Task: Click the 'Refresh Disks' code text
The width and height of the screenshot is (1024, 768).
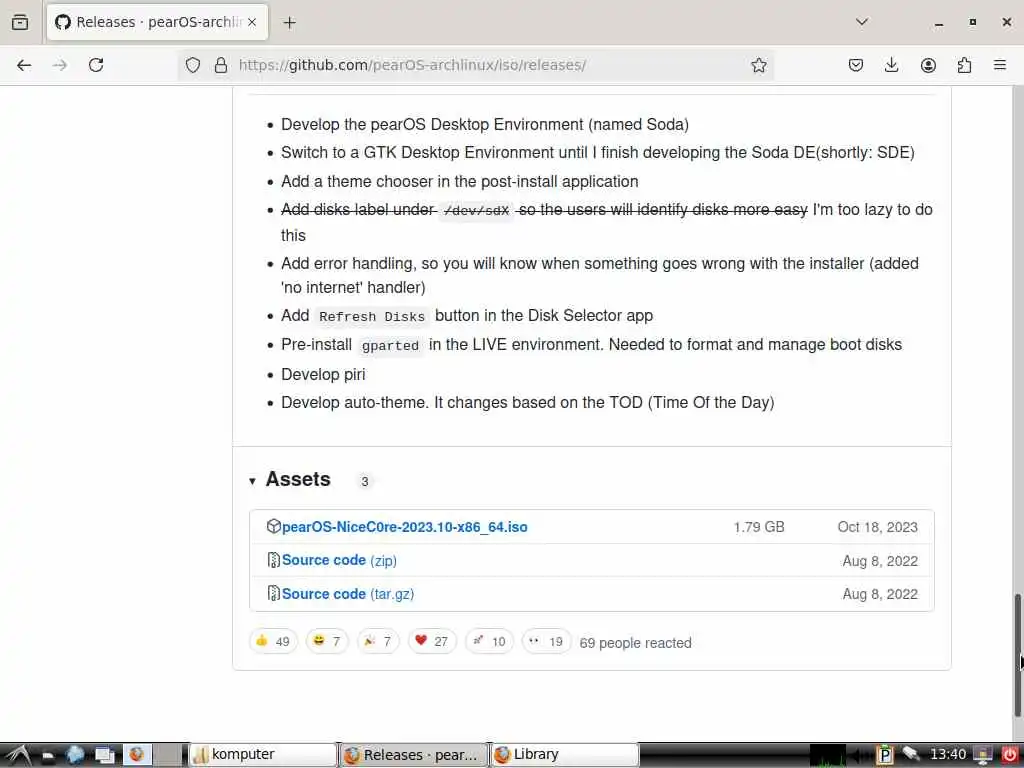Action: tap(372, 317)
